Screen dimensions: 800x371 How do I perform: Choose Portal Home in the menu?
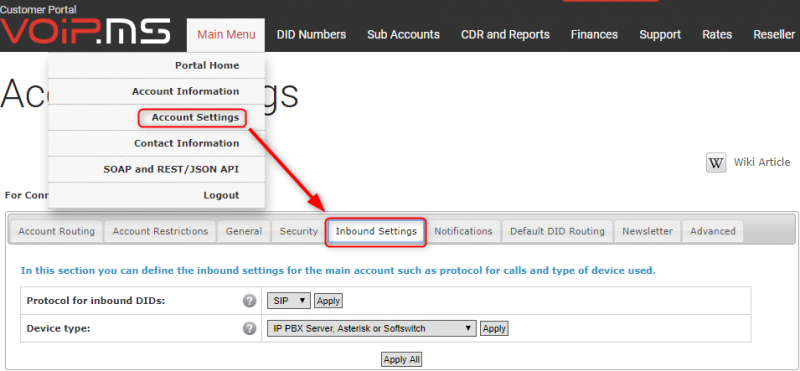tap(207, 65)
